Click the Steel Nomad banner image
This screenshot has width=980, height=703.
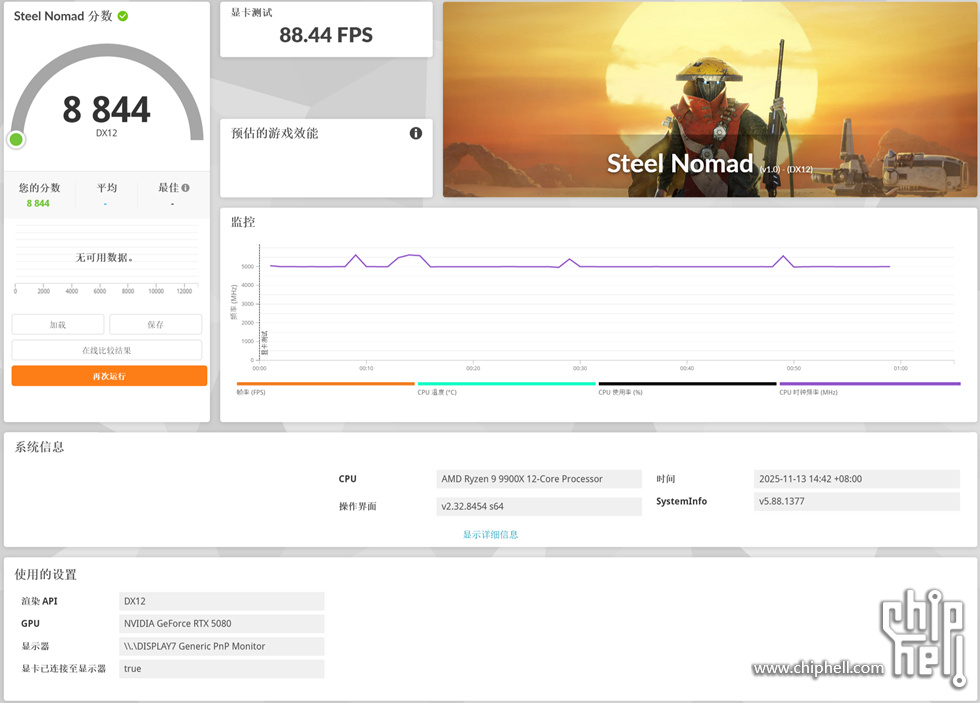coord(709,99)
